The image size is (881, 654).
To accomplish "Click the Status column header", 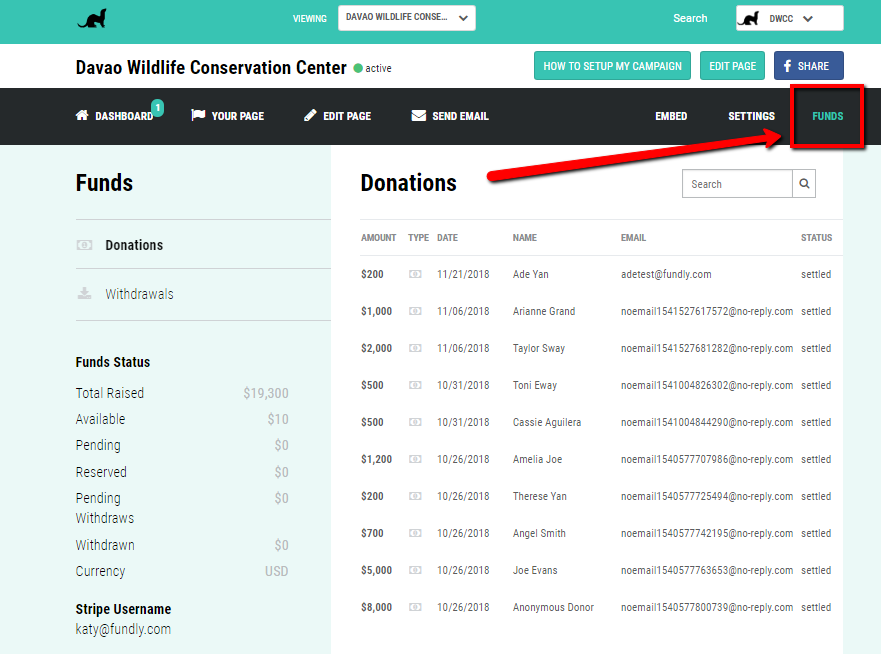I will 816,238.
